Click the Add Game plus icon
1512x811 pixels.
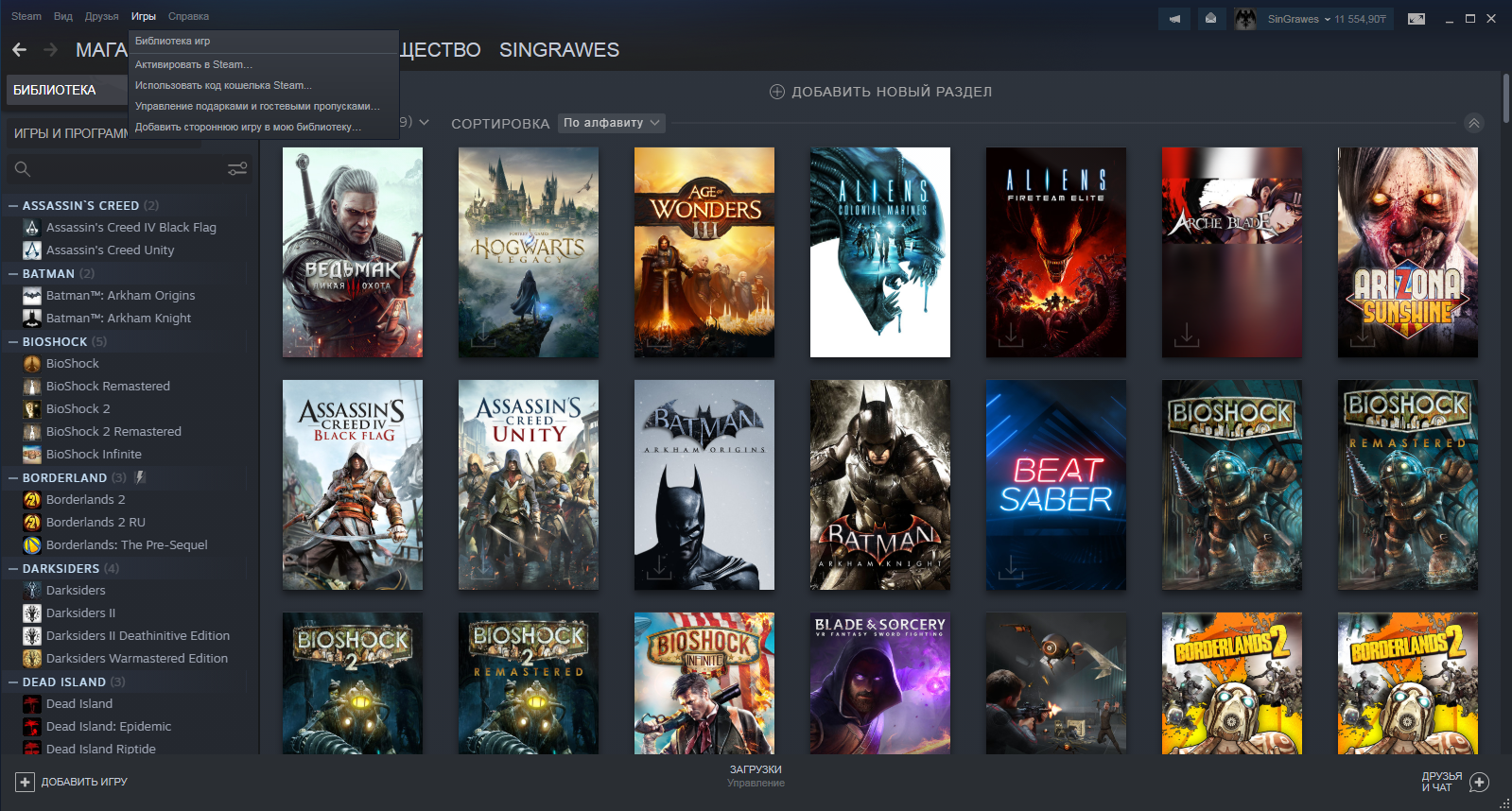tap(26, 782)
